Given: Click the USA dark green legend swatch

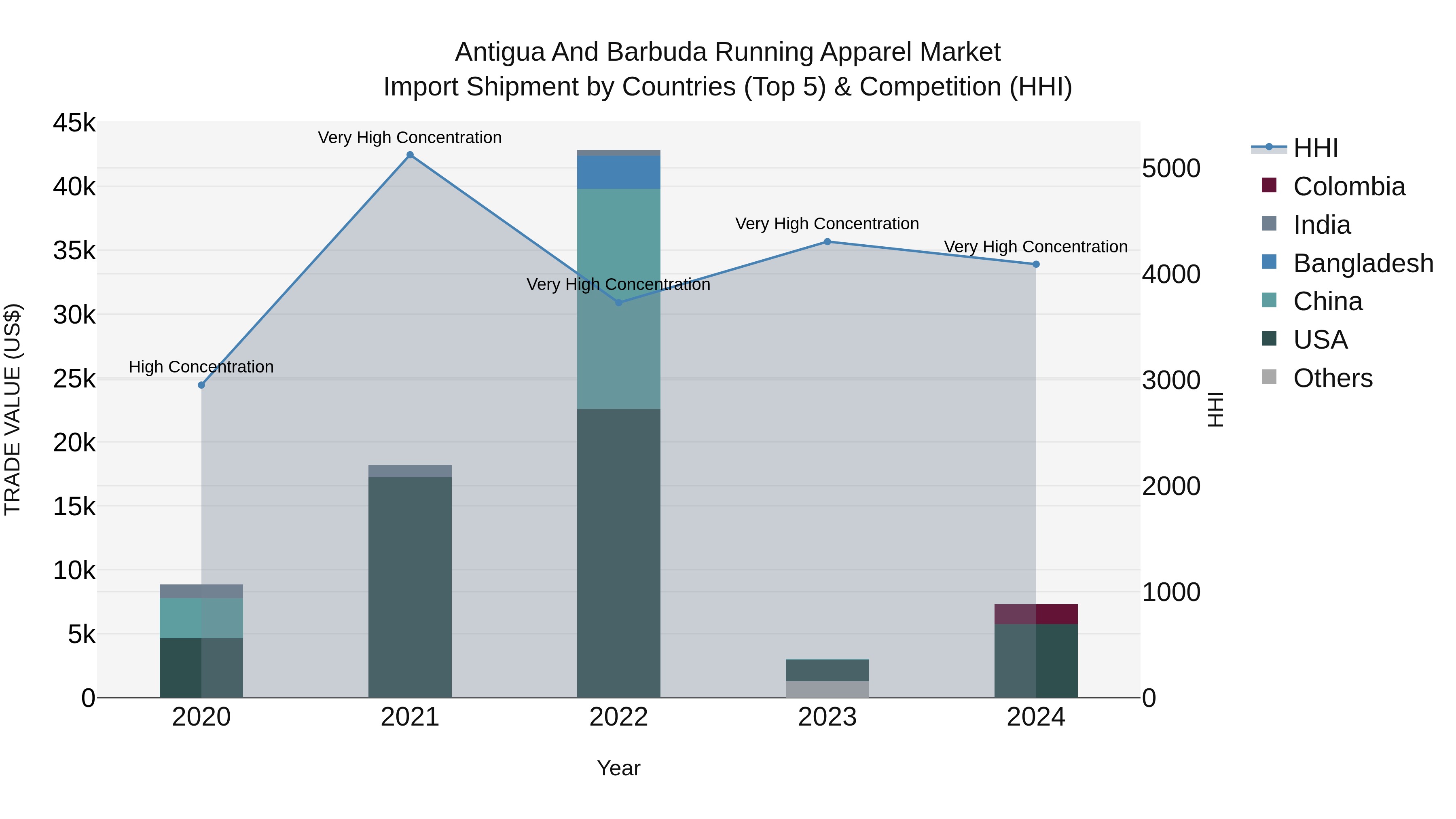Looking at the screenshot, I should (1269, 339).
